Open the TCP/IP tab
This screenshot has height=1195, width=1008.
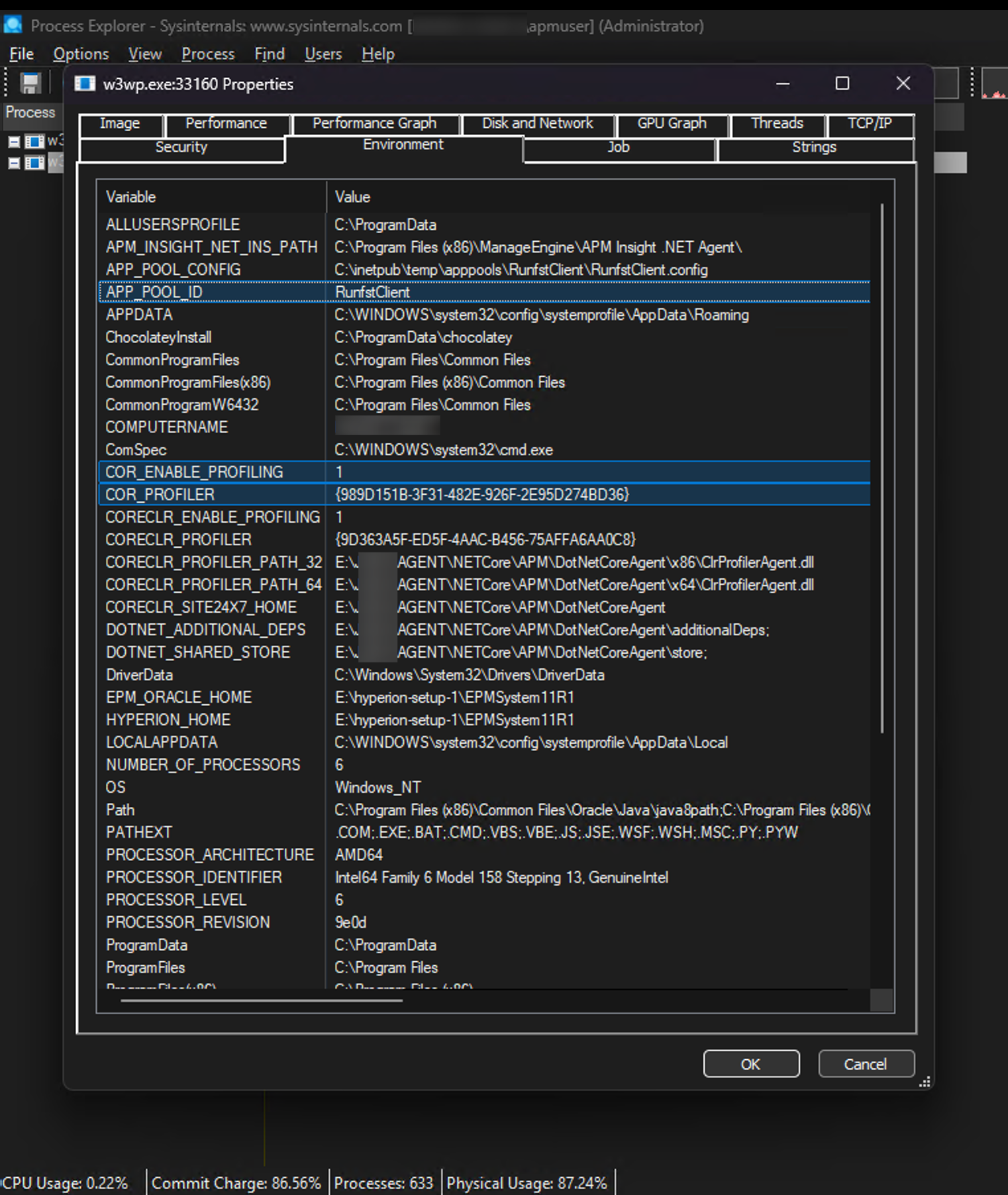point(870,124)
